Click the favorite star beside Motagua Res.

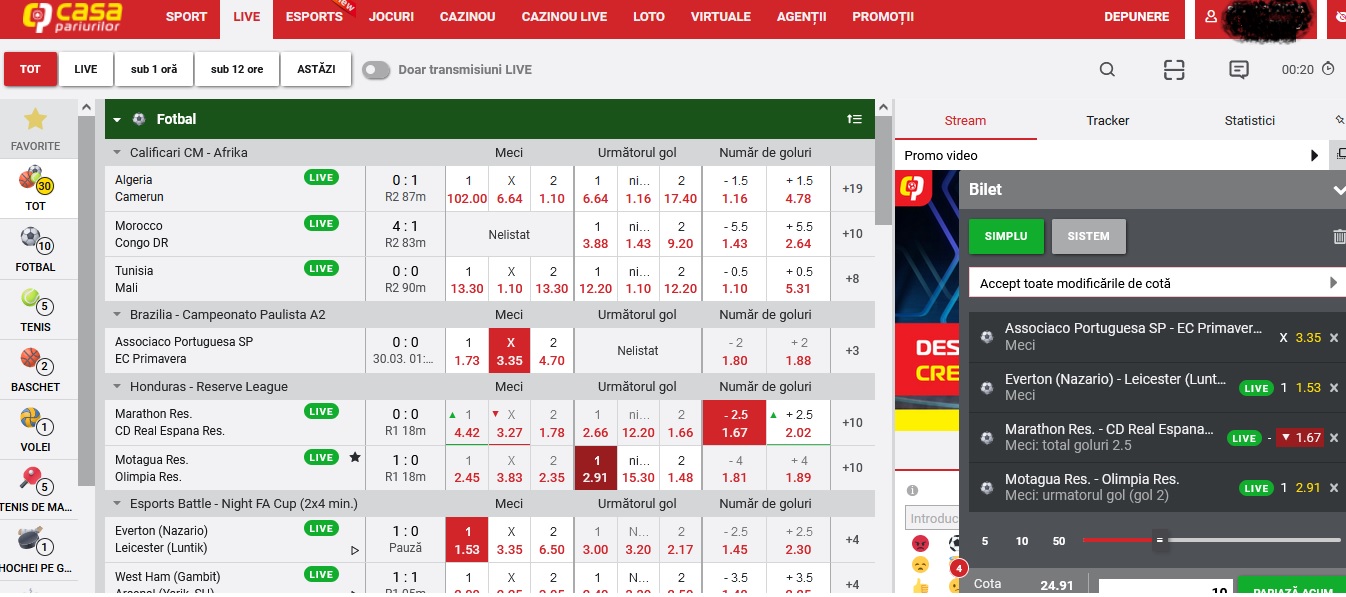point(354,457)
